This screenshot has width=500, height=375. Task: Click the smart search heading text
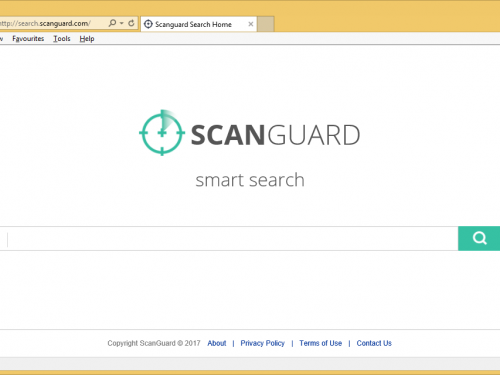[x=250, y=180]
